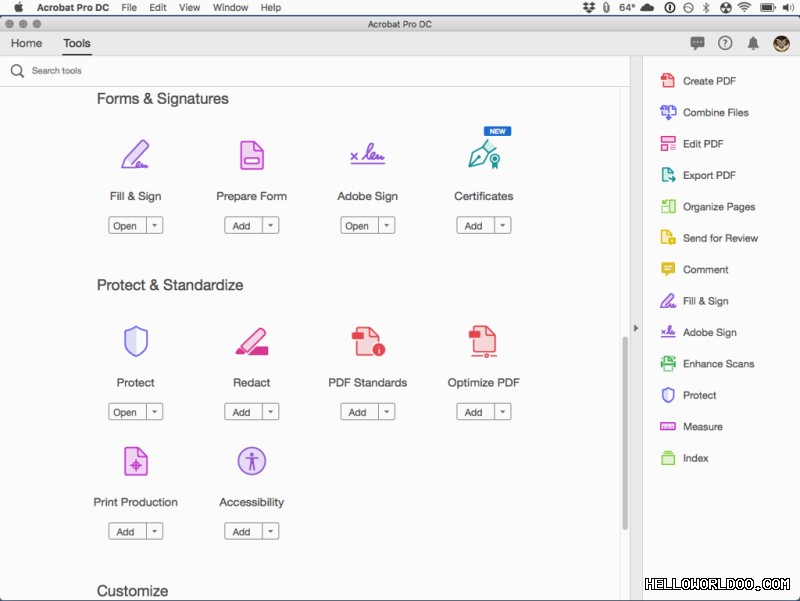Click the Add button under Certificates
Image resolution: width=800 pixels, height=601 pixels.
pyautogui.click(x=476, y=225)
